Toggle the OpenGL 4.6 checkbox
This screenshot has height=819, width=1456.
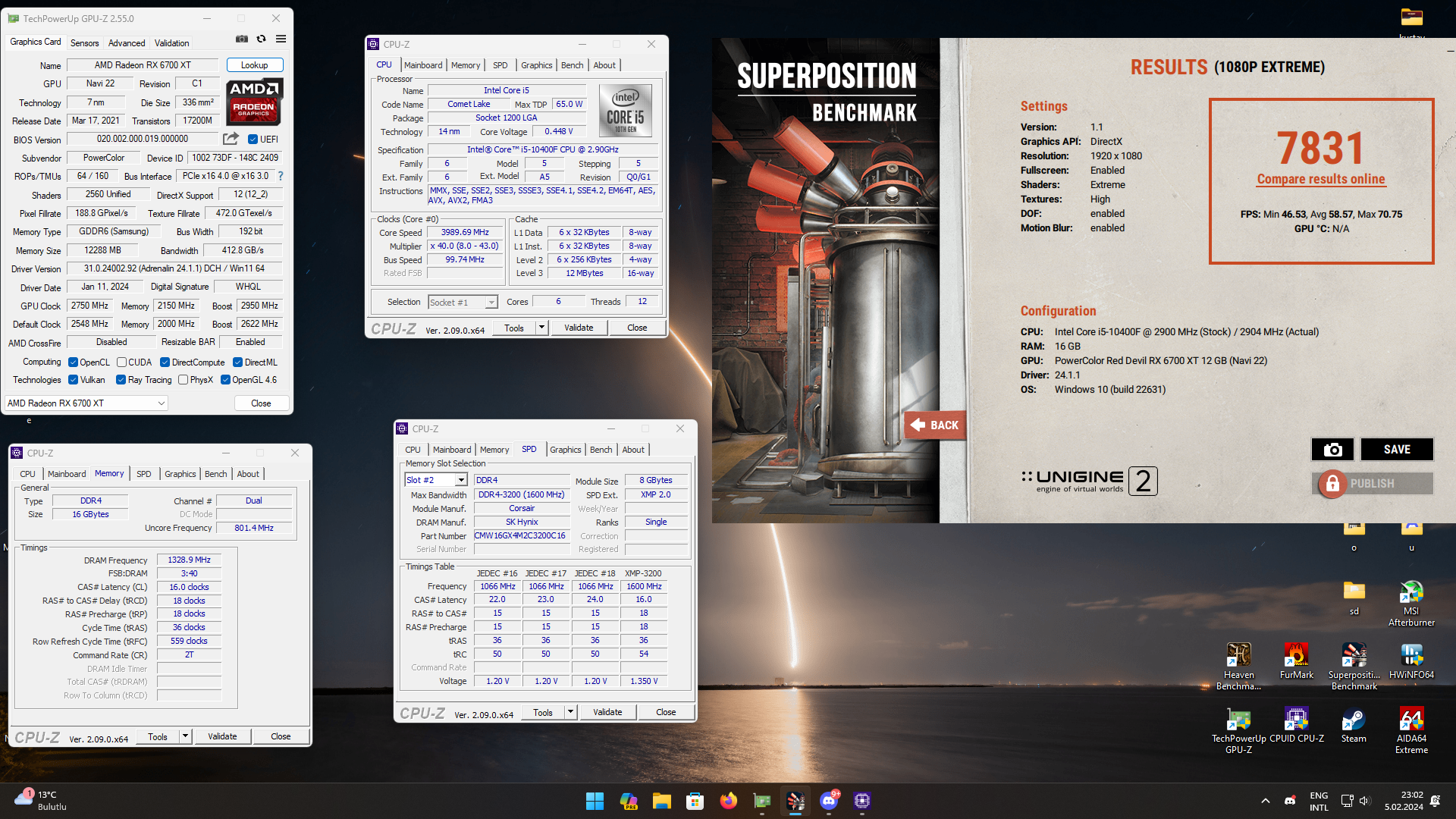point(225,380)
